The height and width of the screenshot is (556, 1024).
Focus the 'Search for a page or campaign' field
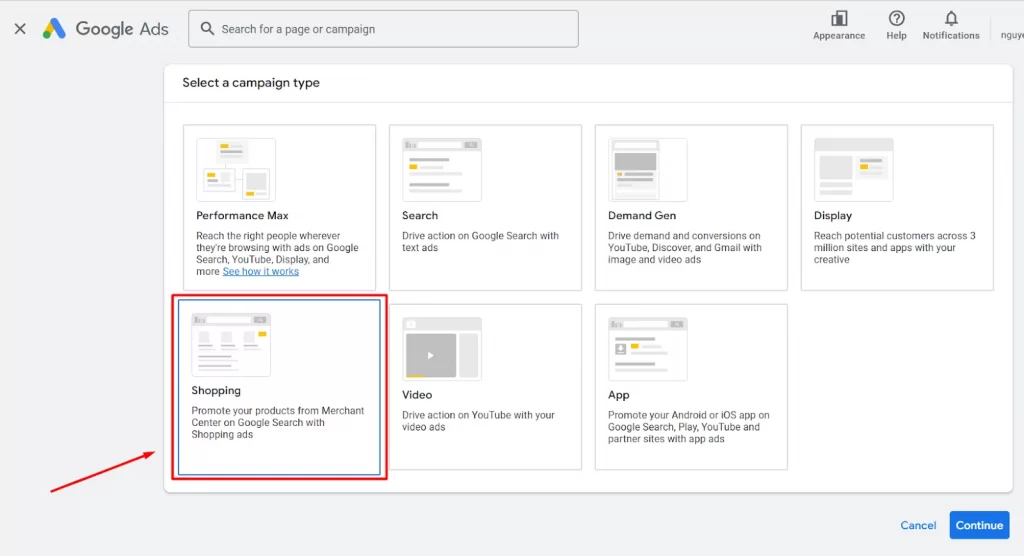[x=383, y=29]
